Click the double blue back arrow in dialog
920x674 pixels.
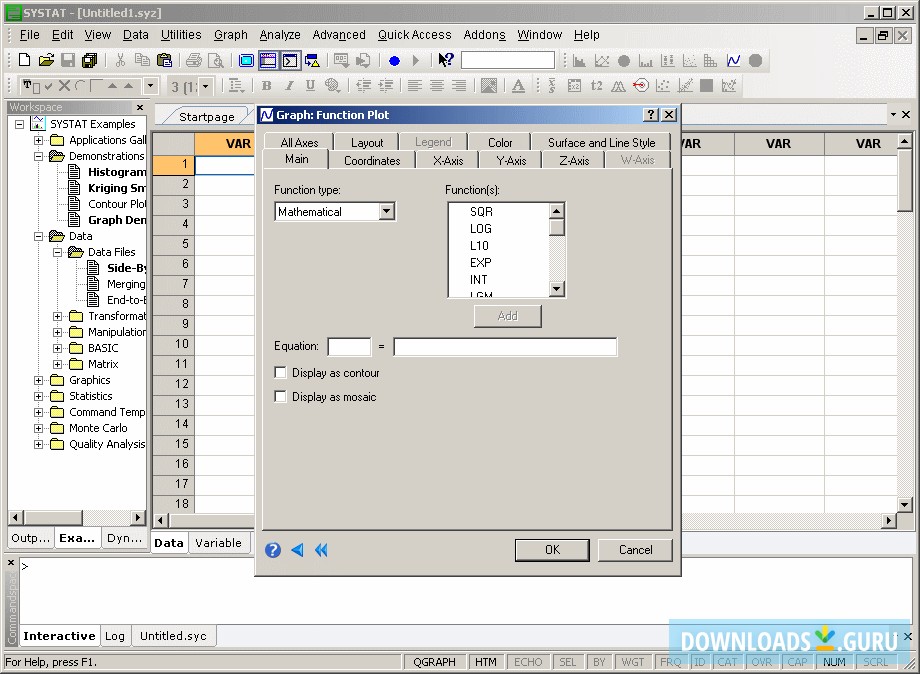[x=321, y=550]
